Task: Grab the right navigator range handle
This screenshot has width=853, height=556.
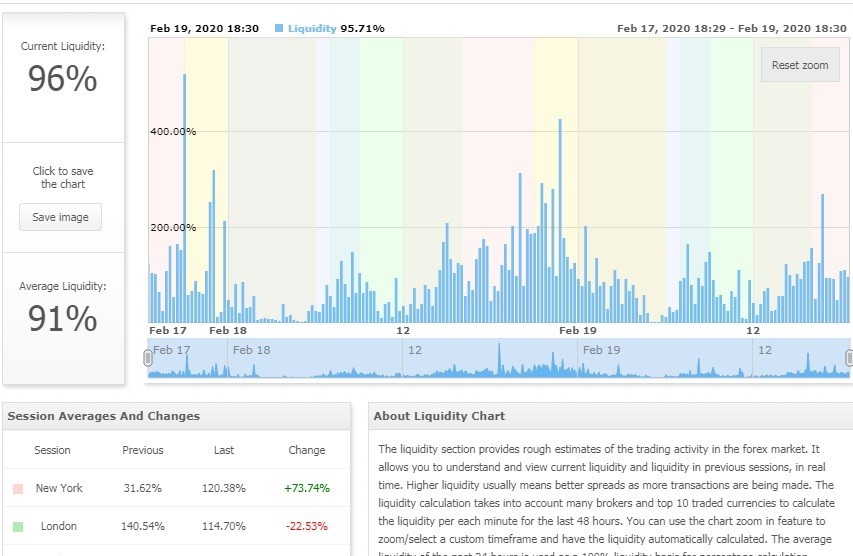Action: [849, 358]
